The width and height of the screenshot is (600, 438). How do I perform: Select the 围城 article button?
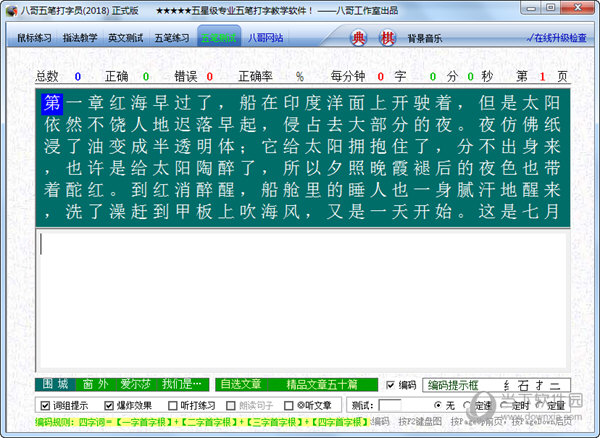point(55,384)
